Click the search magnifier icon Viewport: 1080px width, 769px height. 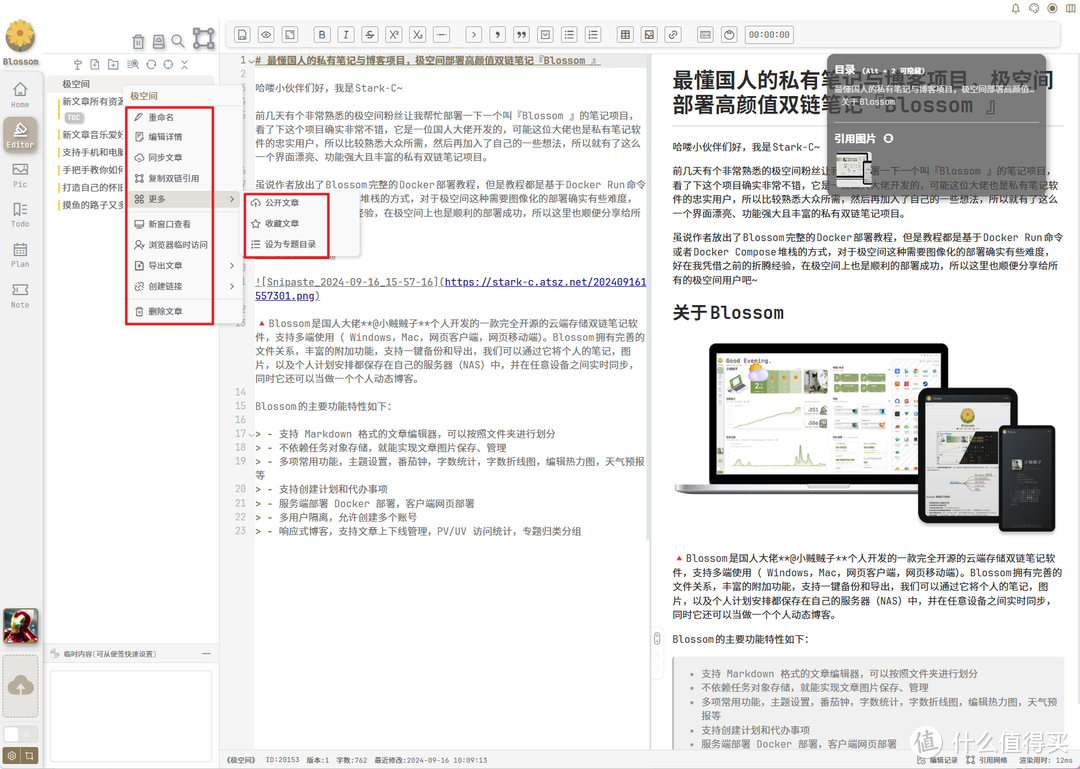point(178,41)
